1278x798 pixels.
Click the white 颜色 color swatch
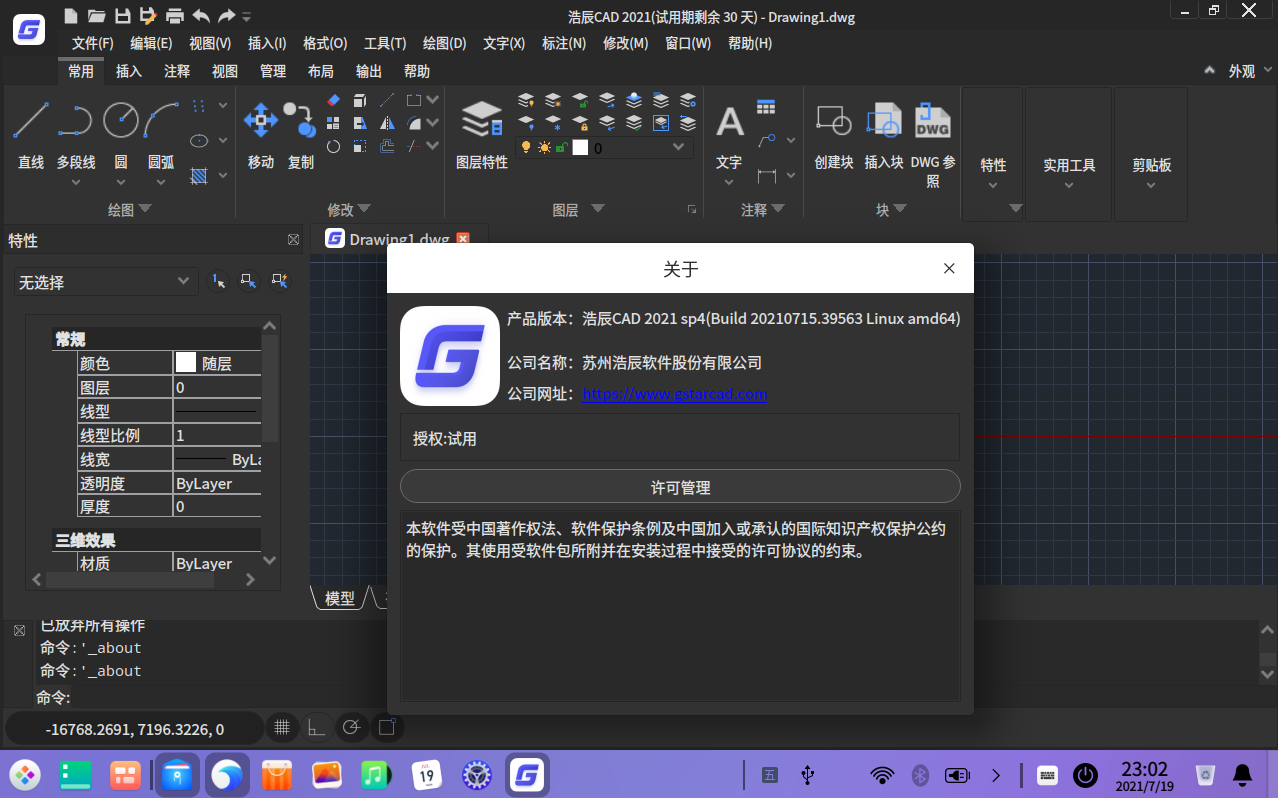click(x=186, y=363)
